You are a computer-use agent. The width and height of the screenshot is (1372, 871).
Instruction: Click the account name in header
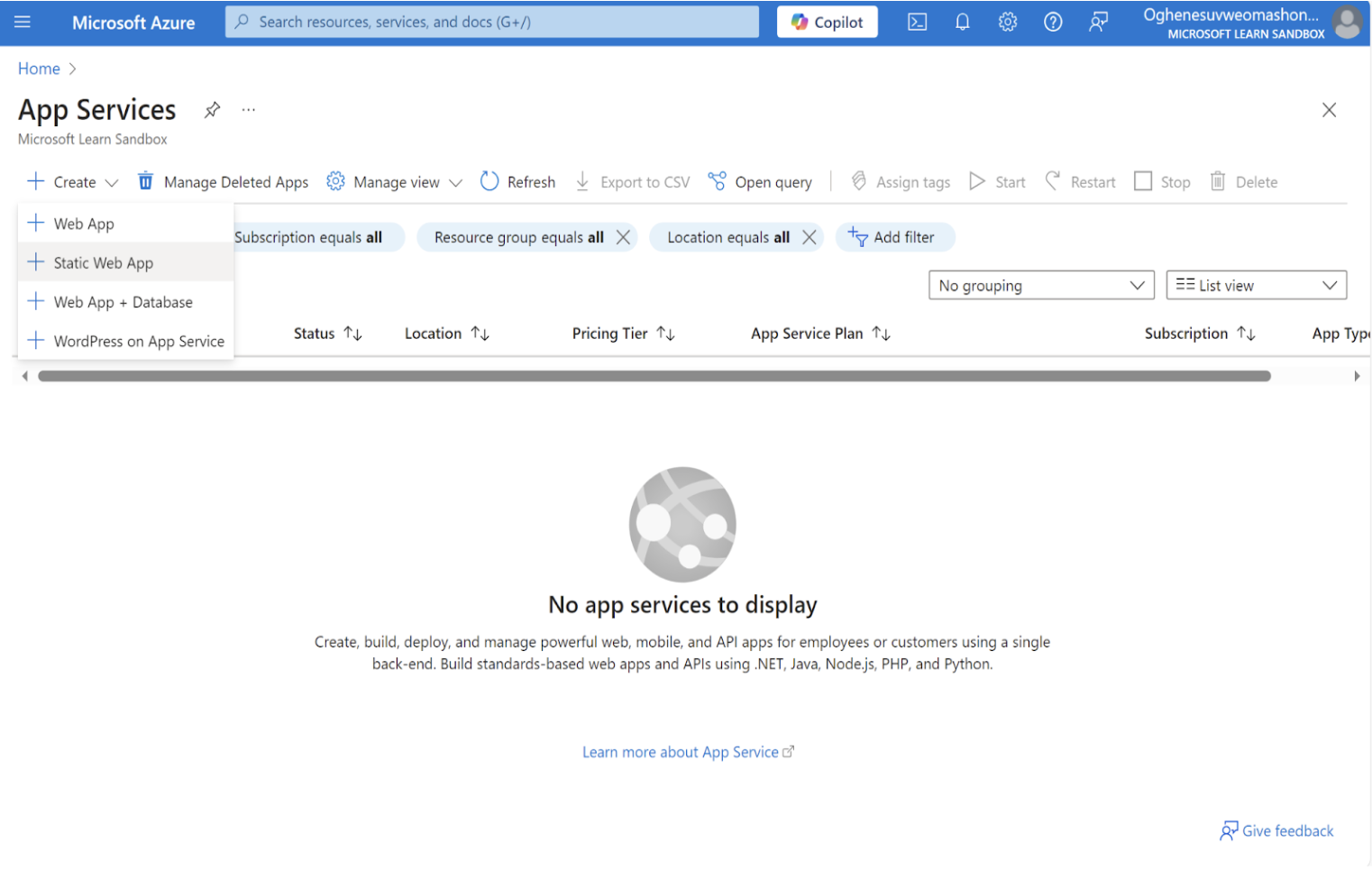(x=1230, y=14)
